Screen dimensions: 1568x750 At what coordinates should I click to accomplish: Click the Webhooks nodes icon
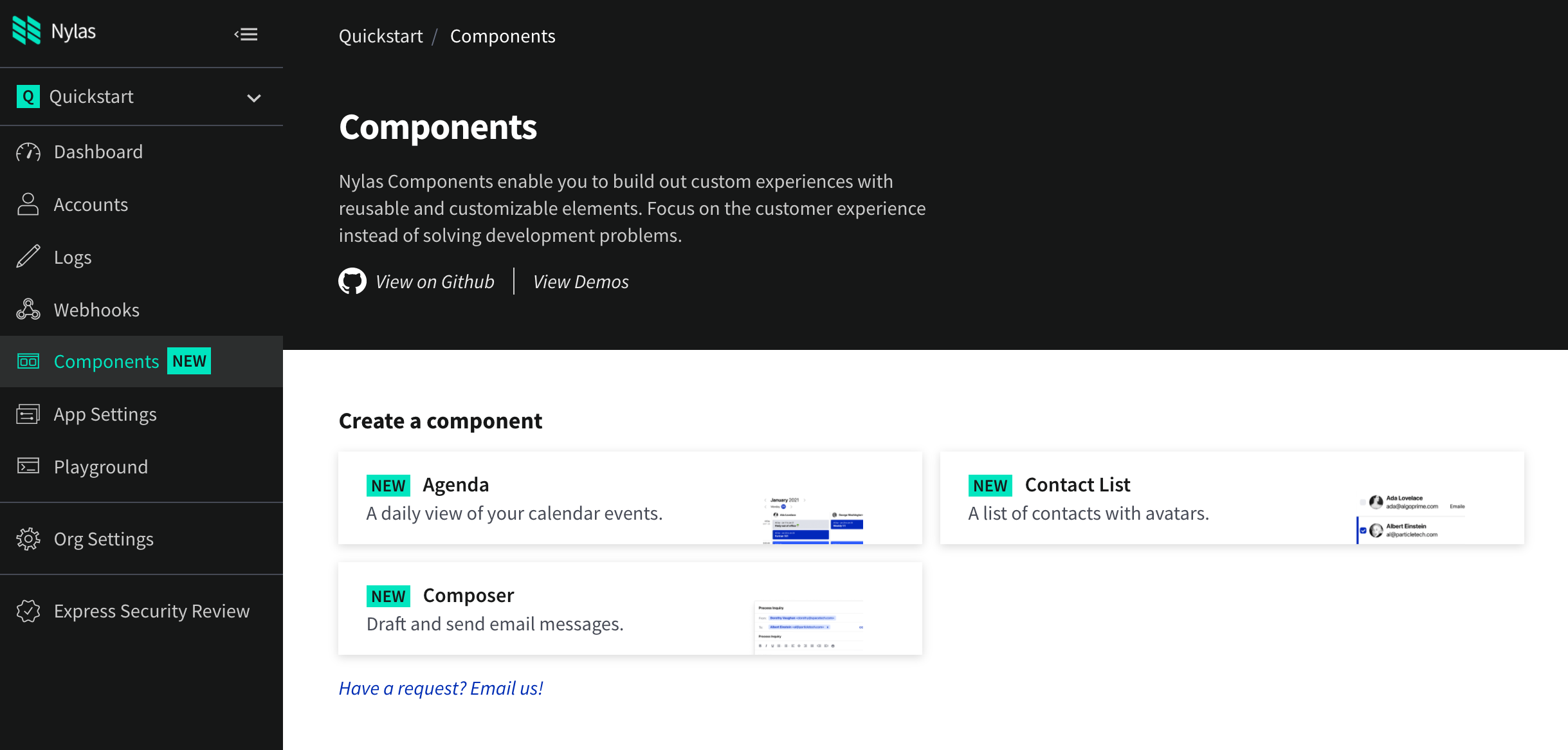[x=26, y=309]
